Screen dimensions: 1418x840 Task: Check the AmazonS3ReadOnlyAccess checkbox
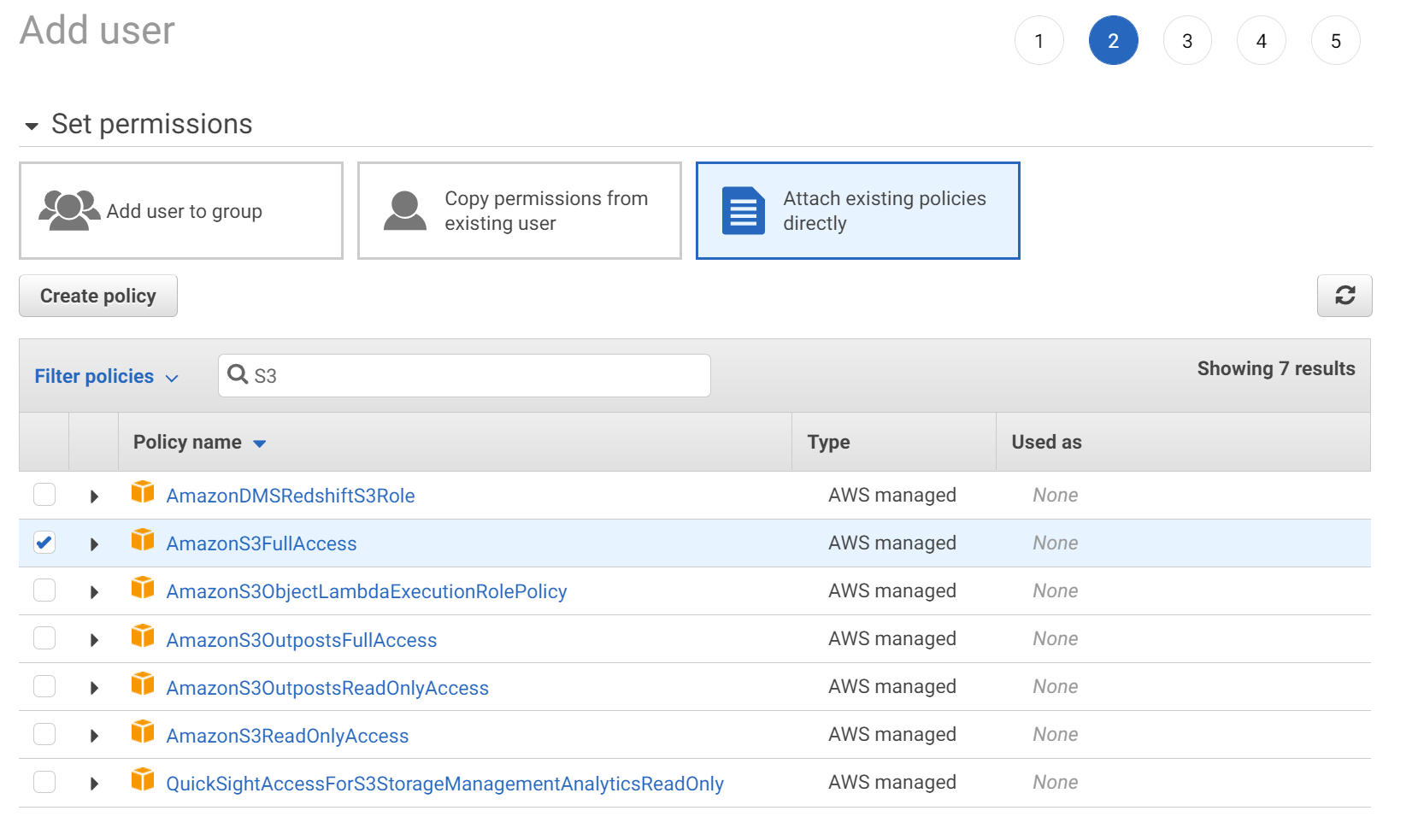(x=44, y=734)
